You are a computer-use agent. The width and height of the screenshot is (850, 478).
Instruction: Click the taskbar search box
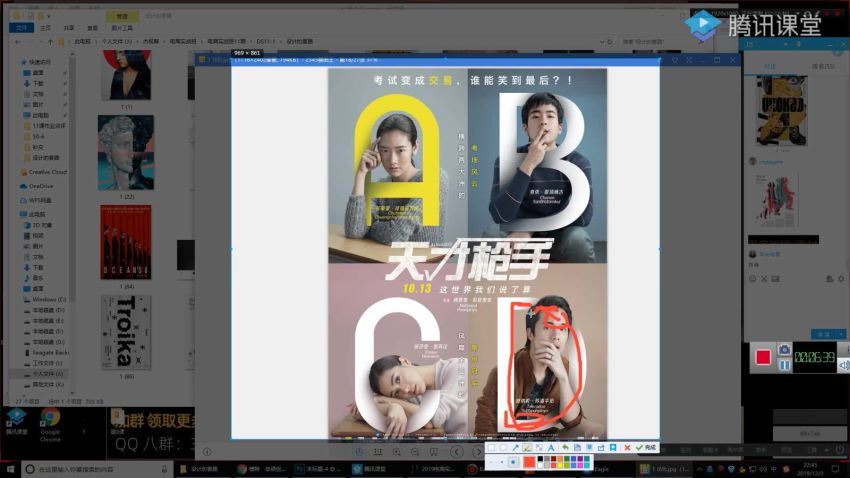pyautogui.click(x=98, y=469)
